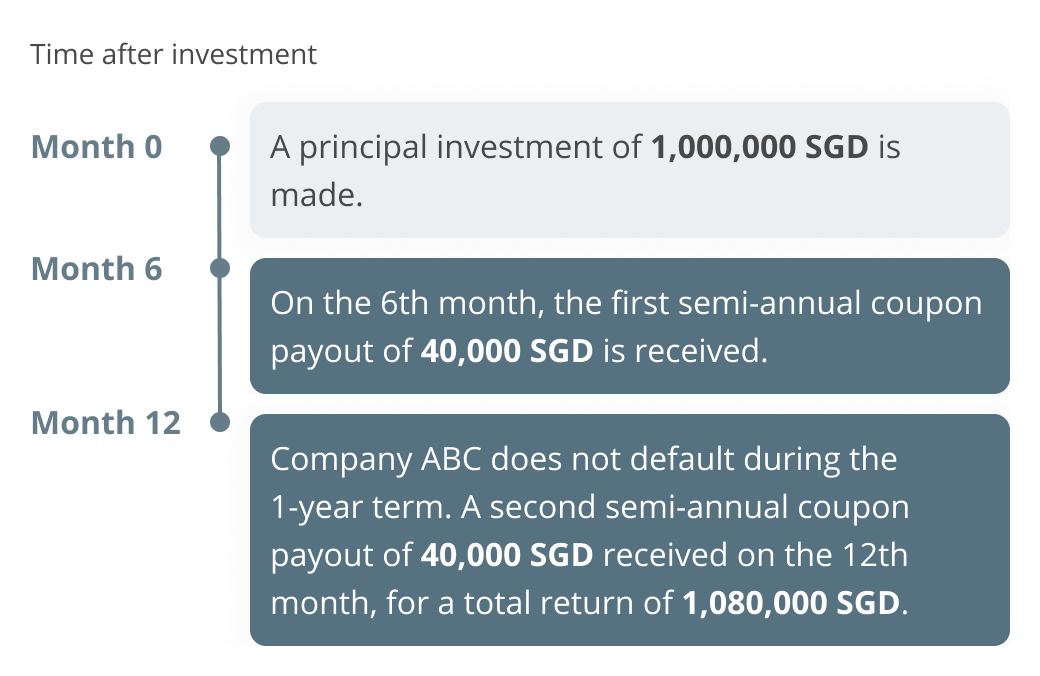The width and height of the screenshot is (1040, 676).
Task: Select the Month 12 timeline dot
Action: point(220,422)
